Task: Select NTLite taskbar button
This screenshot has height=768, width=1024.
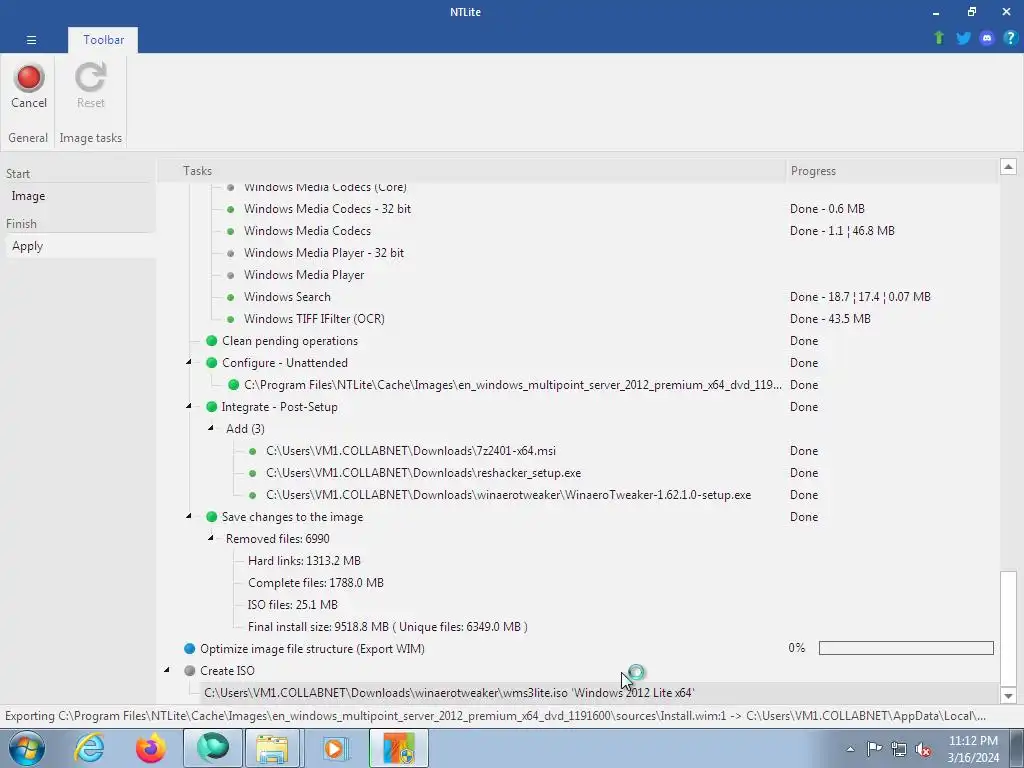Action: pyautogui.click(x=398, y=748)
